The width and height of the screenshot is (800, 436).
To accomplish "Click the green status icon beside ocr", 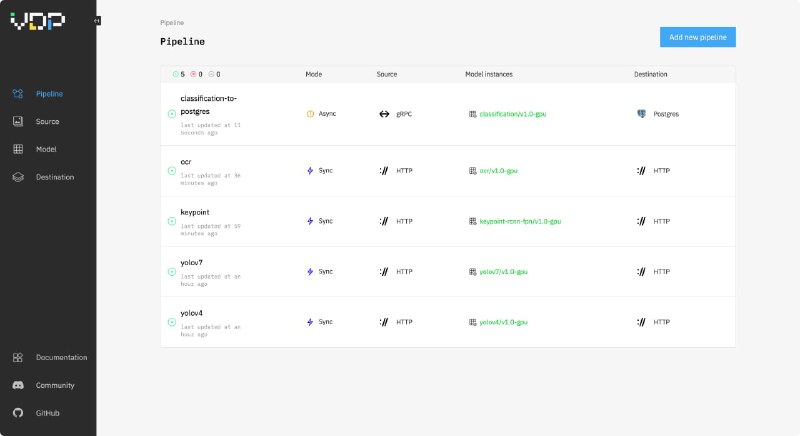I will [171, 168].
